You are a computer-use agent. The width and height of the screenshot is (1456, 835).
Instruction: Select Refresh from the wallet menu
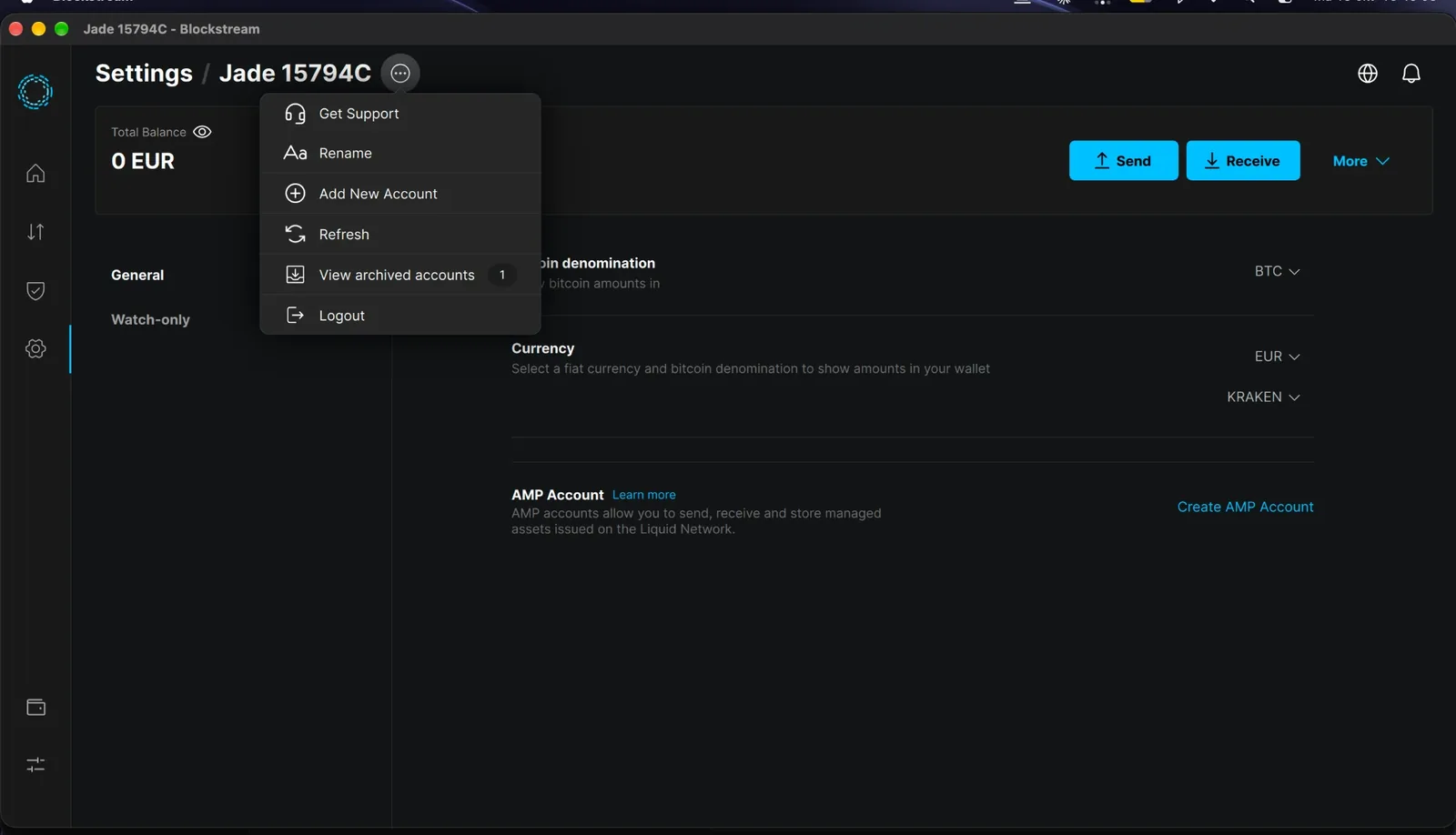point(400,234)
